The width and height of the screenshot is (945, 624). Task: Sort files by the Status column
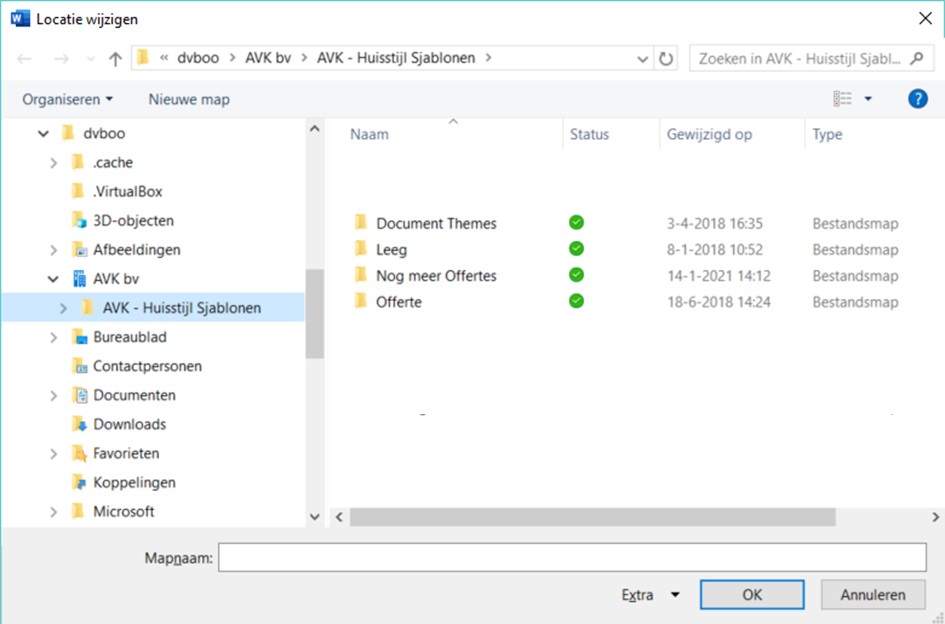(589, 134)
